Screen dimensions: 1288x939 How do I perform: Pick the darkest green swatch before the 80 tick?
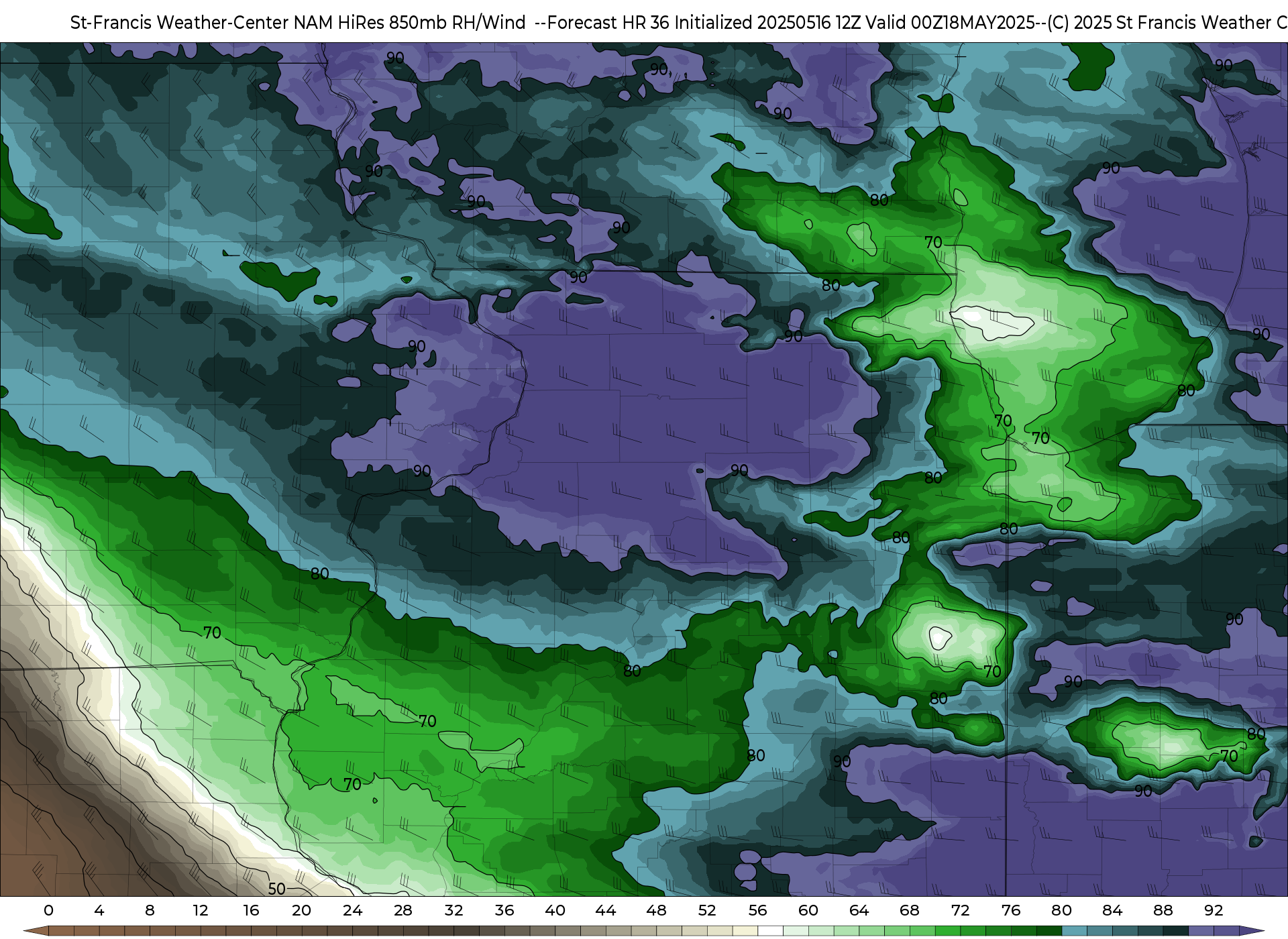coord(1049,931)
